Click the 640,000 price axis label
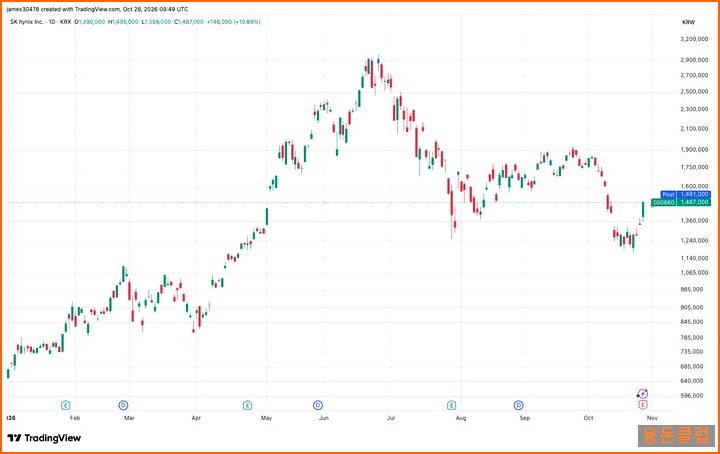Screen dimensions: 720x454 click(693, 381)
